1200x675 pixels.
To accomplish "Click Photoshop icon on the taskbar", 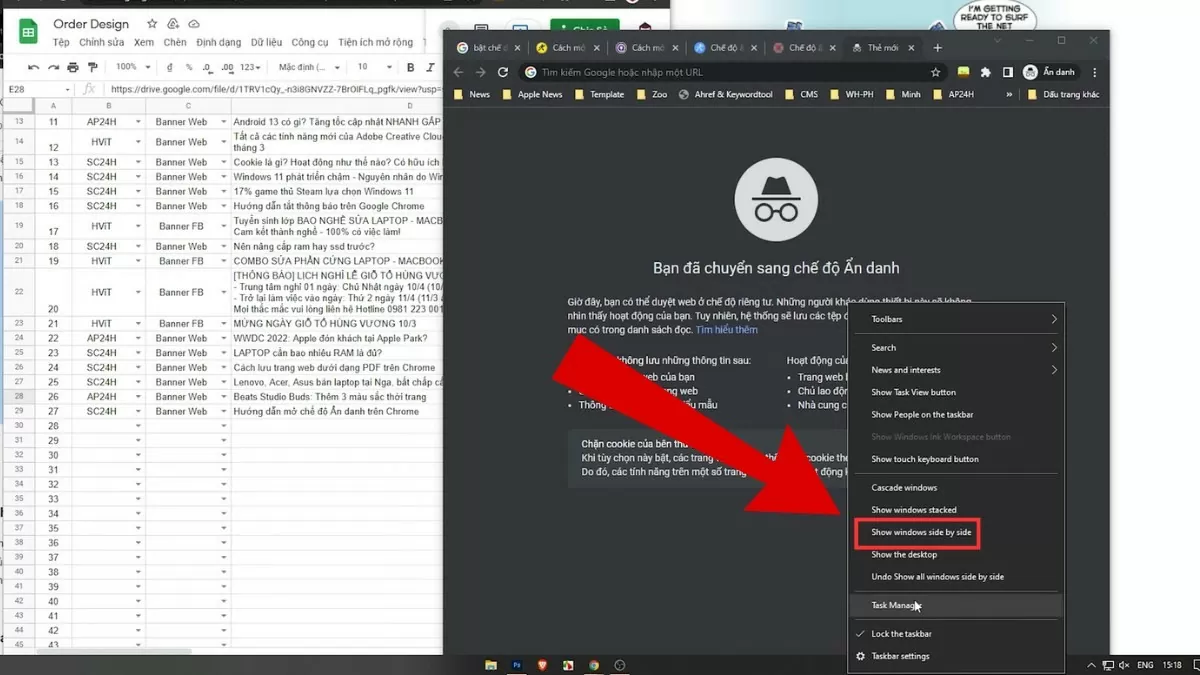I will point(517,665).
